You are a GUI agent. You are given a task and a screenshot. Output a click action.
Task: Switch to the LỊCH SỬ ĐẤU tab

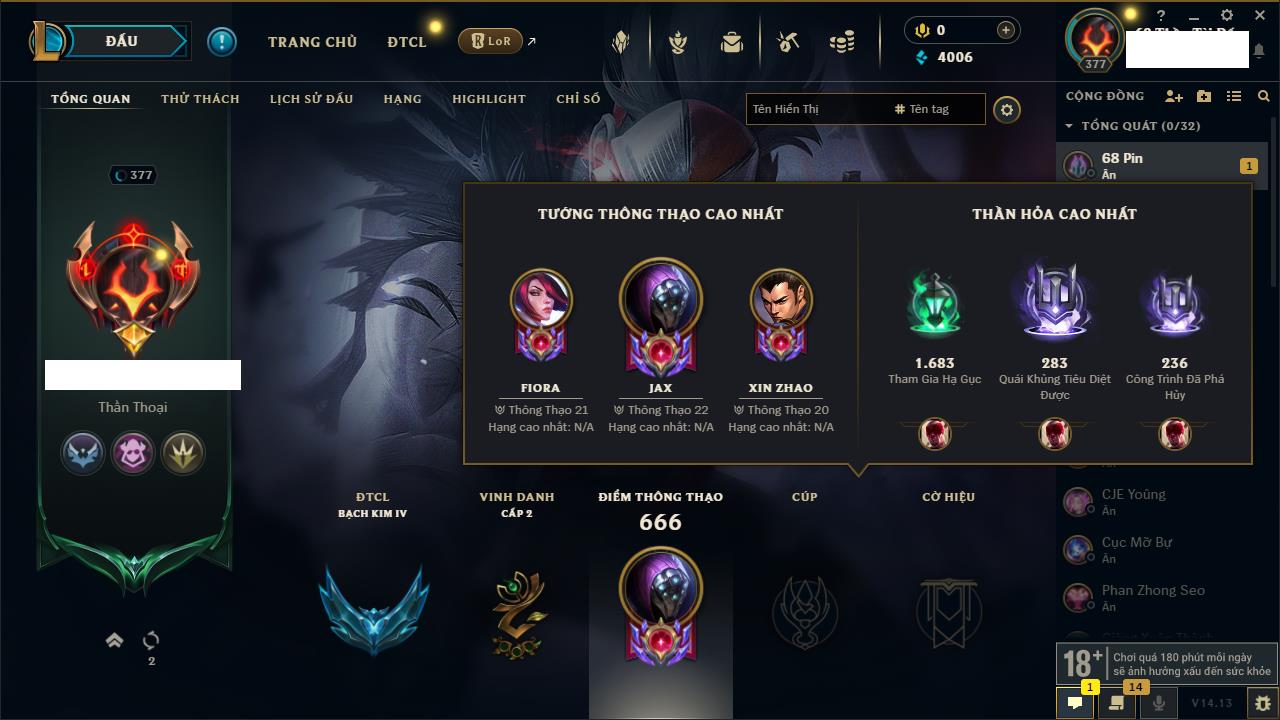tap(312, 99)
